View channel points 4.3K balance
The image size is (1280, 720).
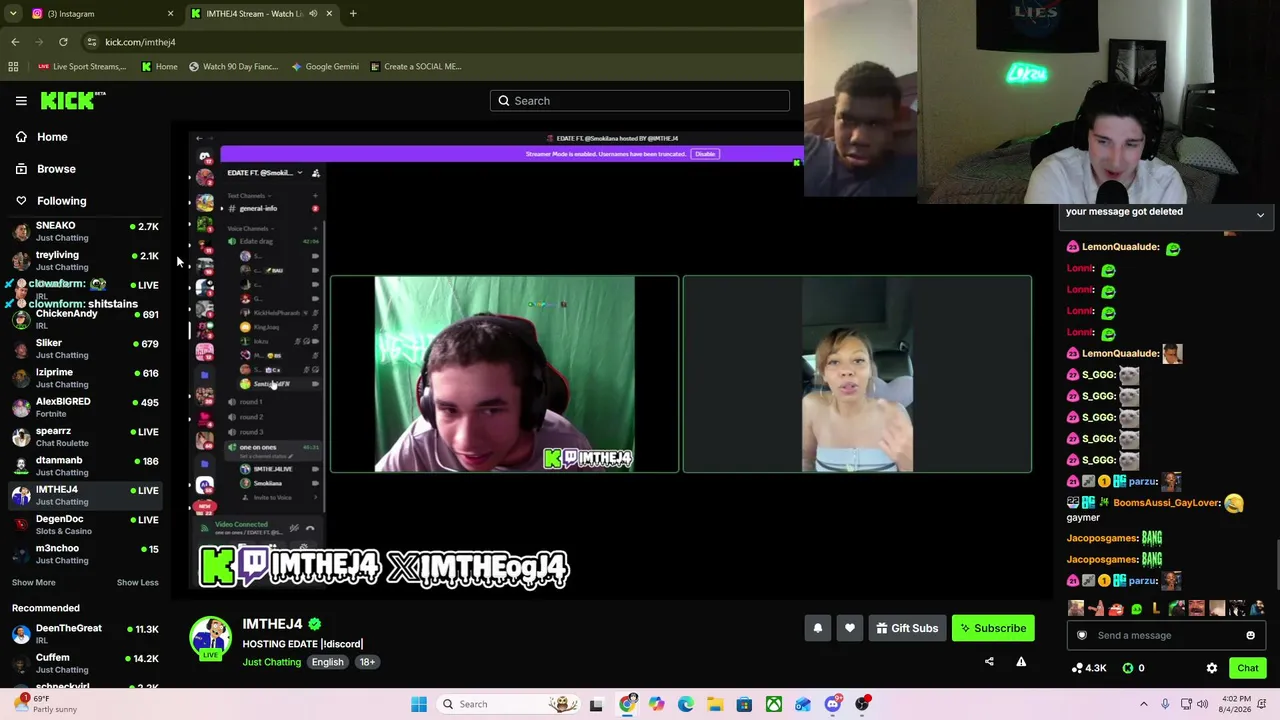click(1089, 668)
